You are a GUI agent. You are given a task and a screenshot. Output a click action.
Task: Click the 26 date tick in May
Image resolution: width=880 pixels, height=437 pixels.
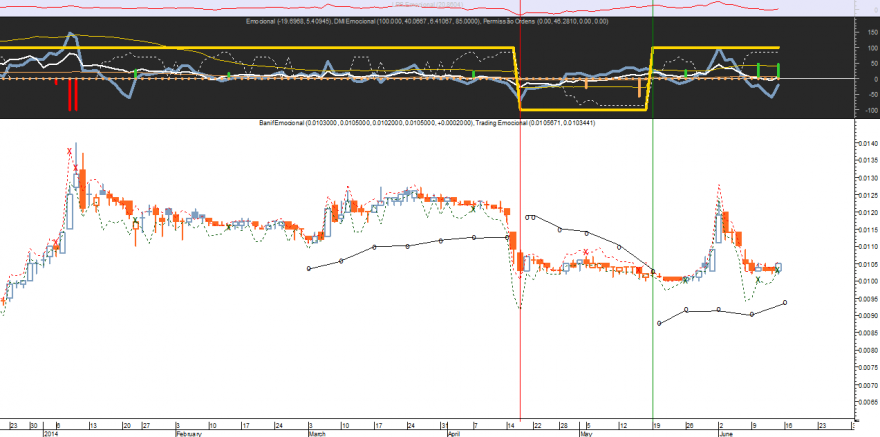[690, 425]
